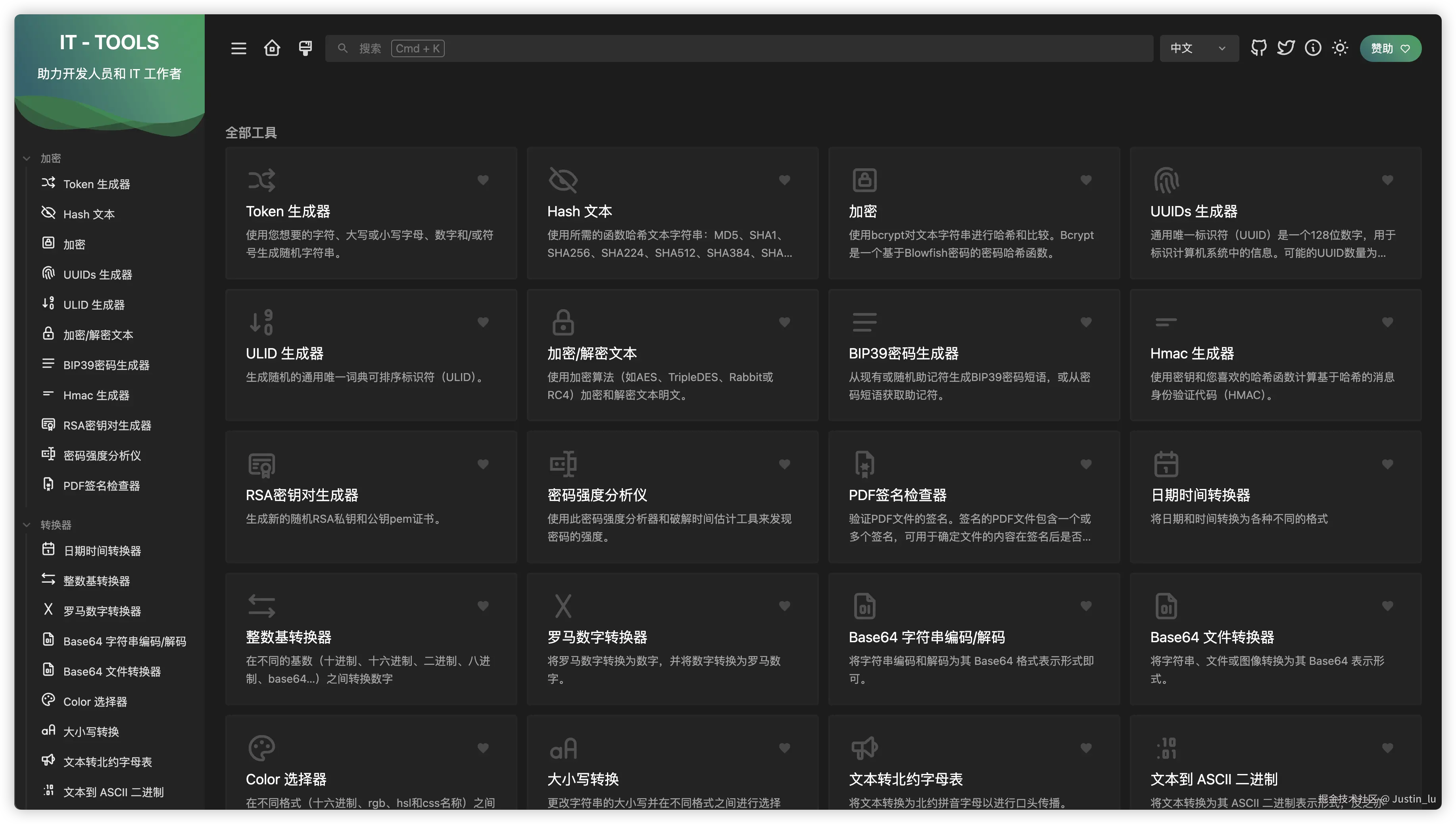Favorite the UUIDs 生成器 card heart
1456x824 pixels.
pyautogui.click(x=1387, y=180)
